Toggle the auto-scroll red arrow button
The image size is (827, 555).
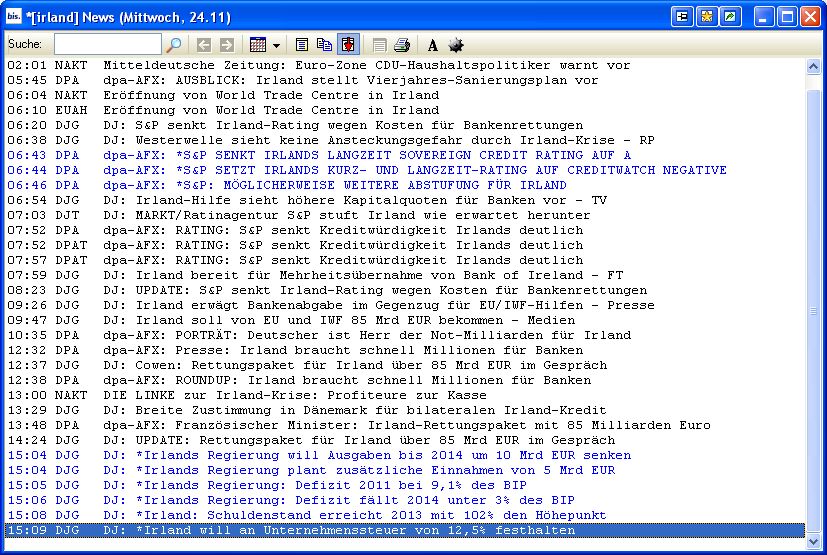coord(348,45)
